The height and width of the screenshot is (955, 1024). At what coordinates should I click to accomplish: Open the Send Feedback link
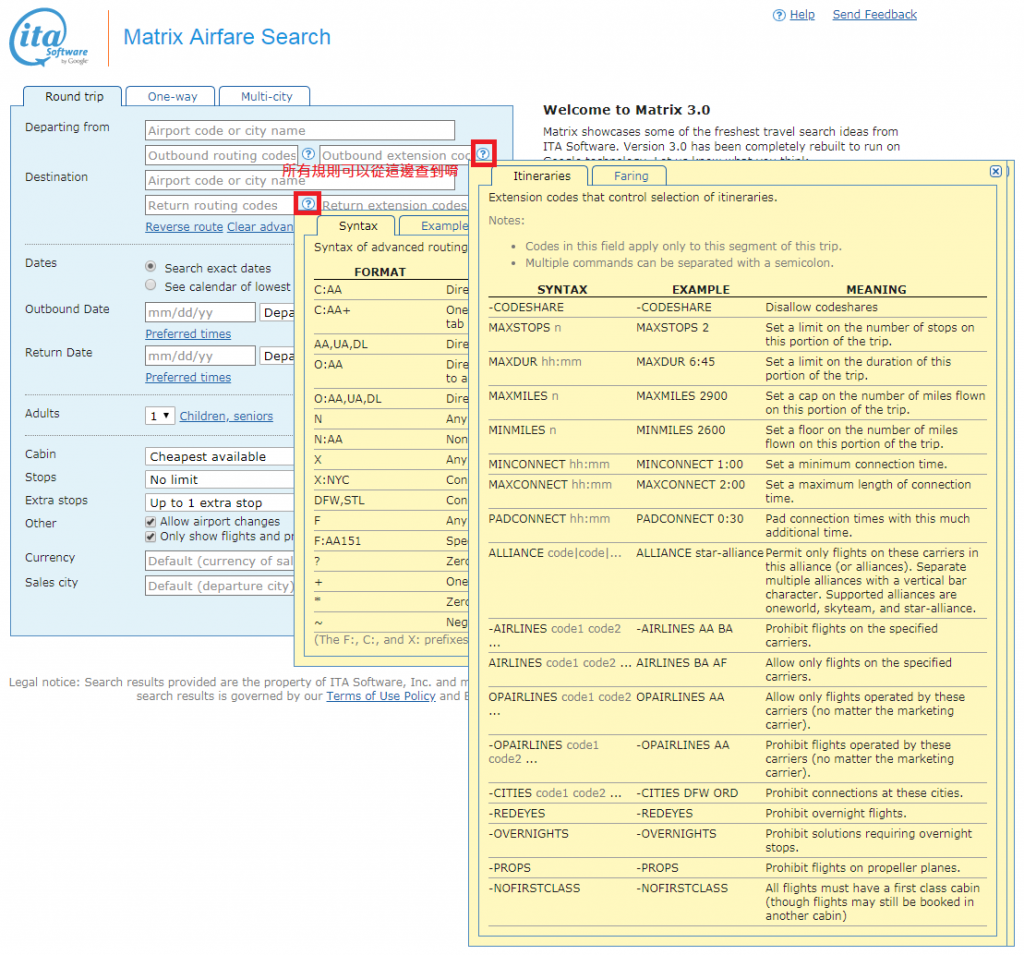pos(874,14)
